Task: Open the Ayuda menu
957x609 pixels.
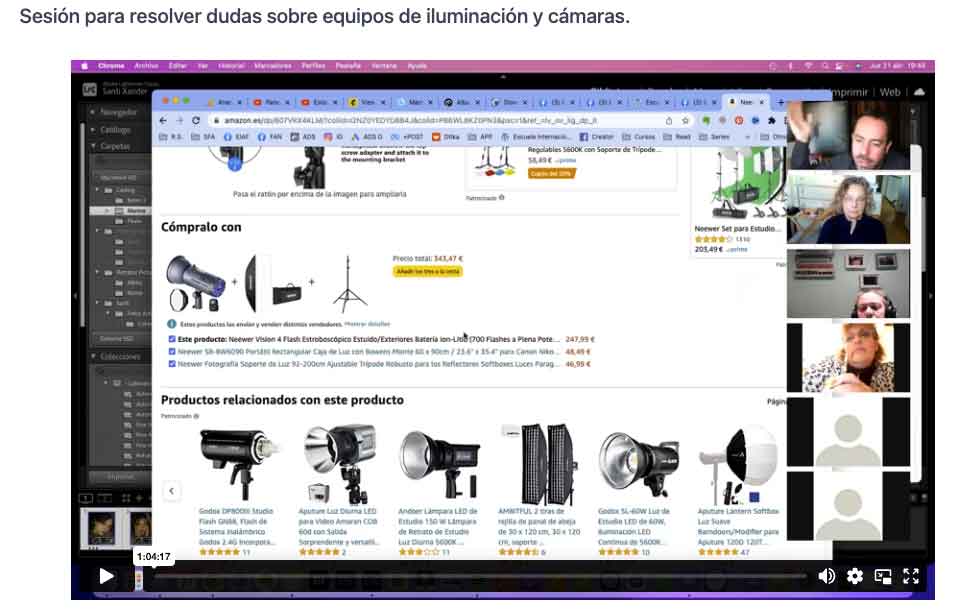Action: (x=417, y=66)
